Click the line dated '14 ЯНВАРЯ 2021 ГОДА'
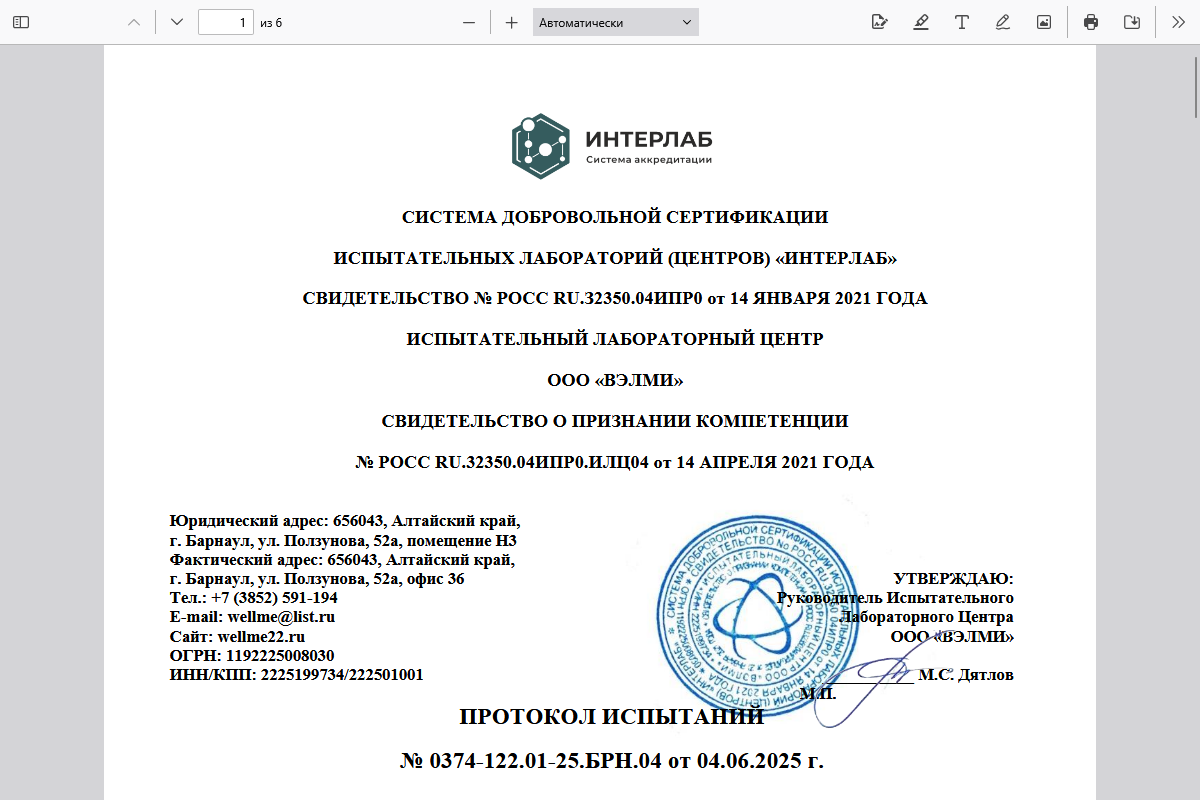1200x800 pixels. point(615,298)
